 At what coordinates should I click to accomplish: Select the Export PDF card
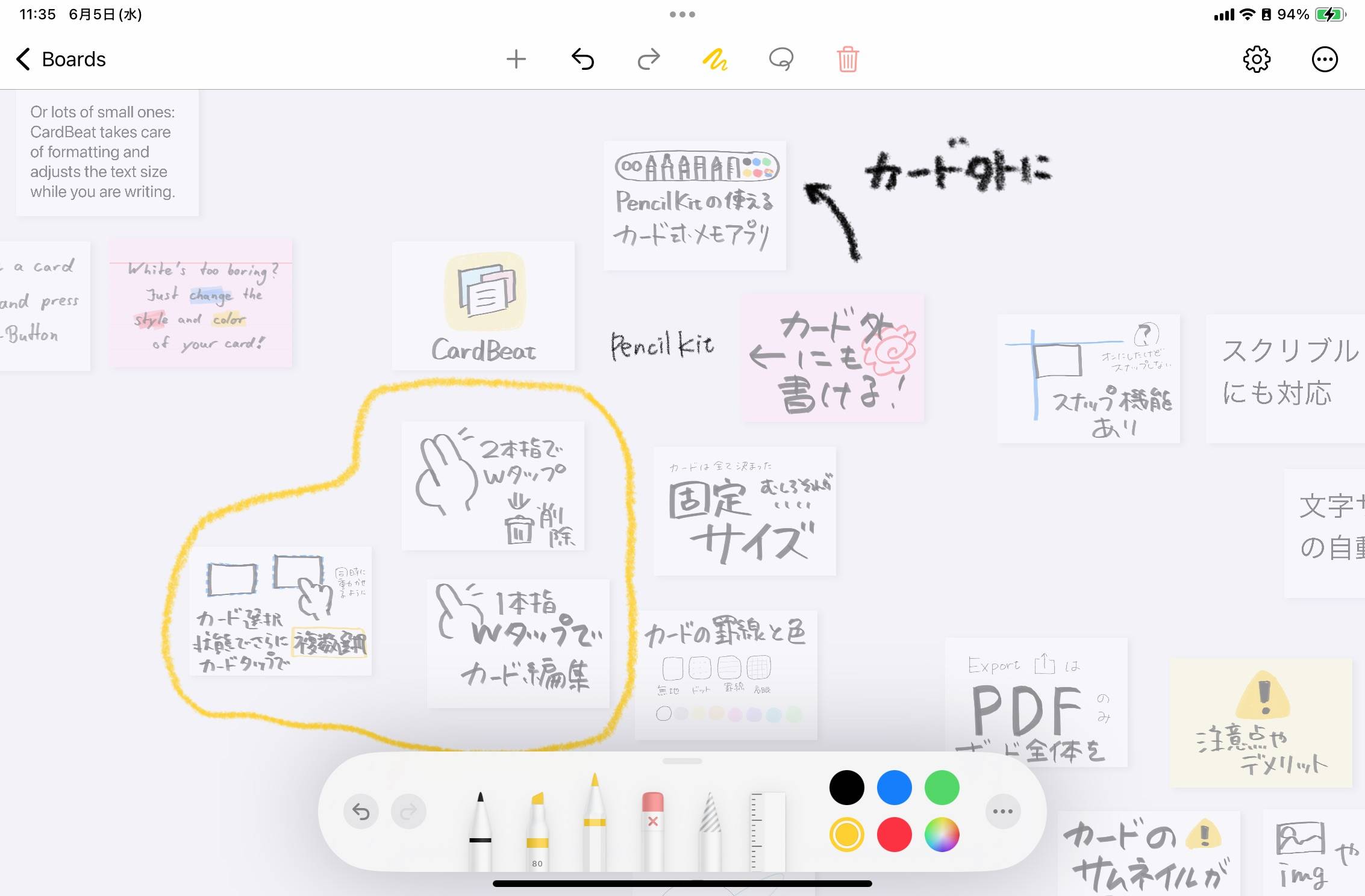[x=1036, y=702]
